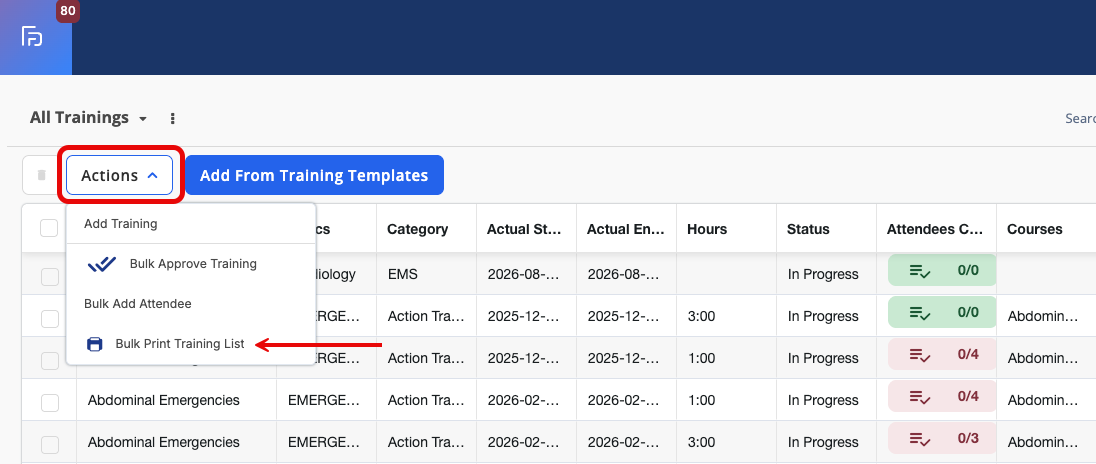This screenshot has width=1096, height=464.
Task: Click the Bulk Approve double-check icon
Action: (101, 264)
